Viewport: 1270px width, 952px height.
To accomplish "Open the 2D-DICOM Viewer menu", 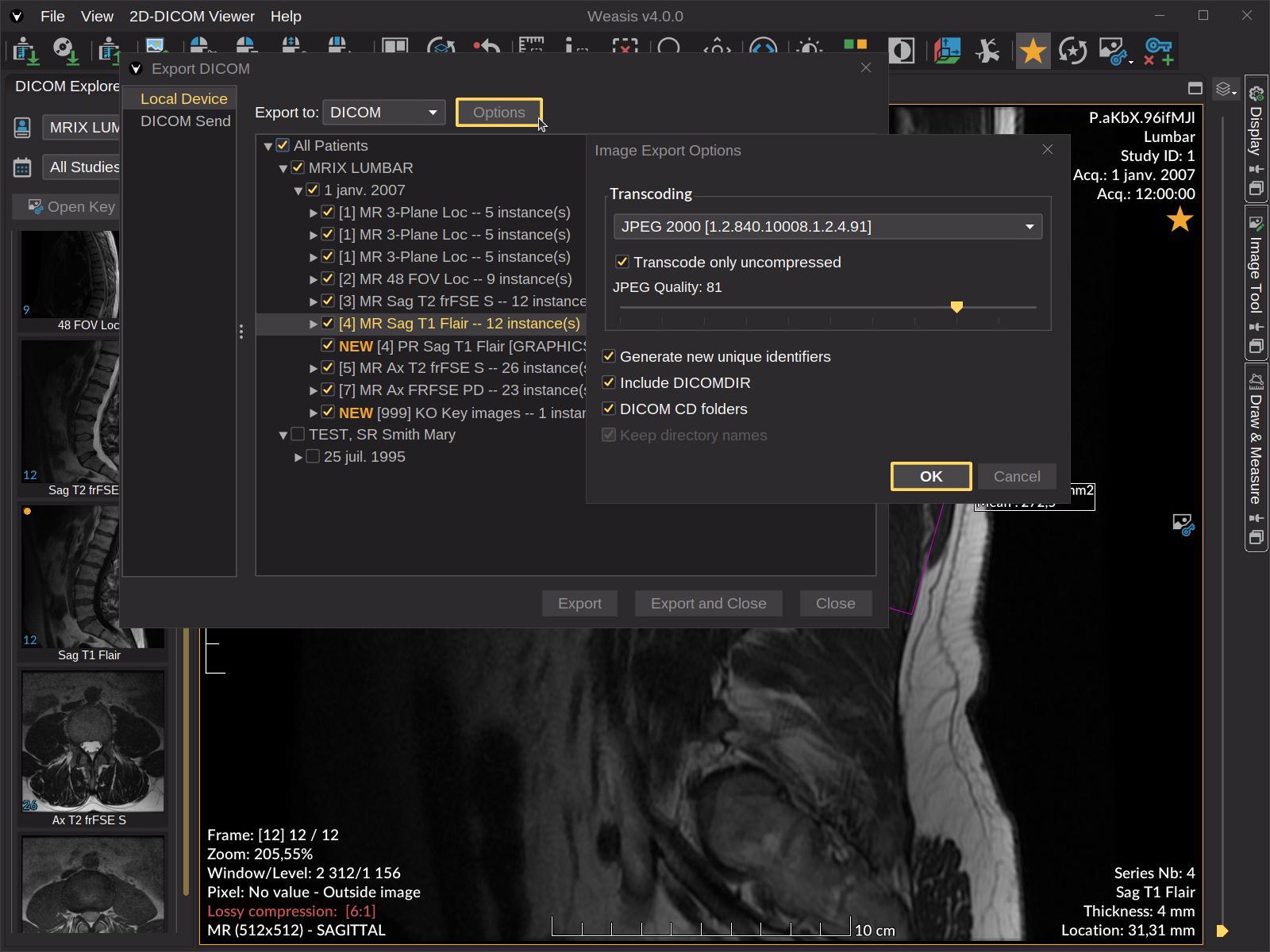I will [191, 16].
